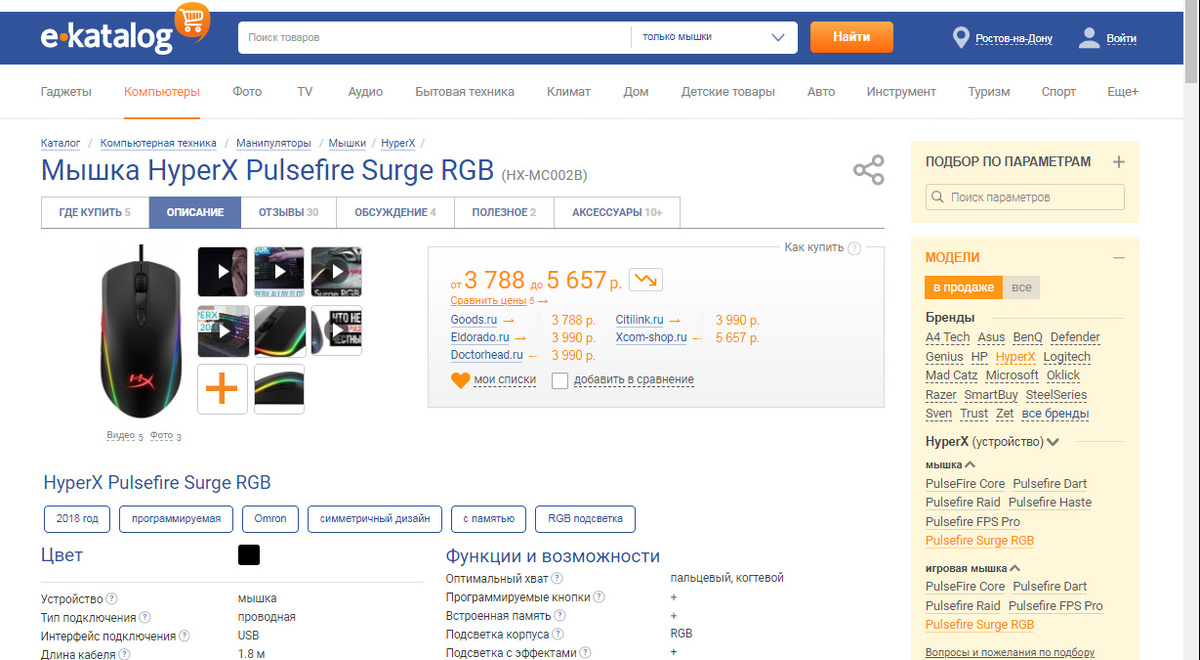Expand the HyperX (устройство) chevron
This screenshot has height=660, width=1200.
pyautogui.click(x=1053, y=442)
